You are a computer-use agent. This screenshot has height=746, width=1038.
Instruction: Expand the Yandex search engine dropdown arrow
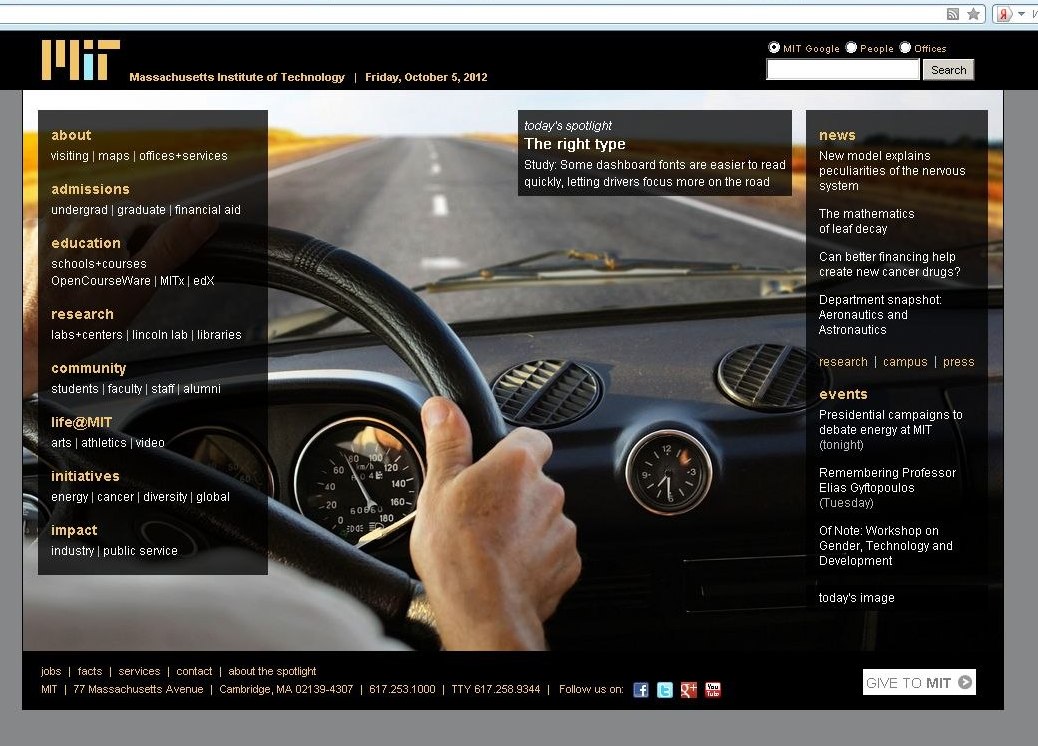(x=1021, y=14)
